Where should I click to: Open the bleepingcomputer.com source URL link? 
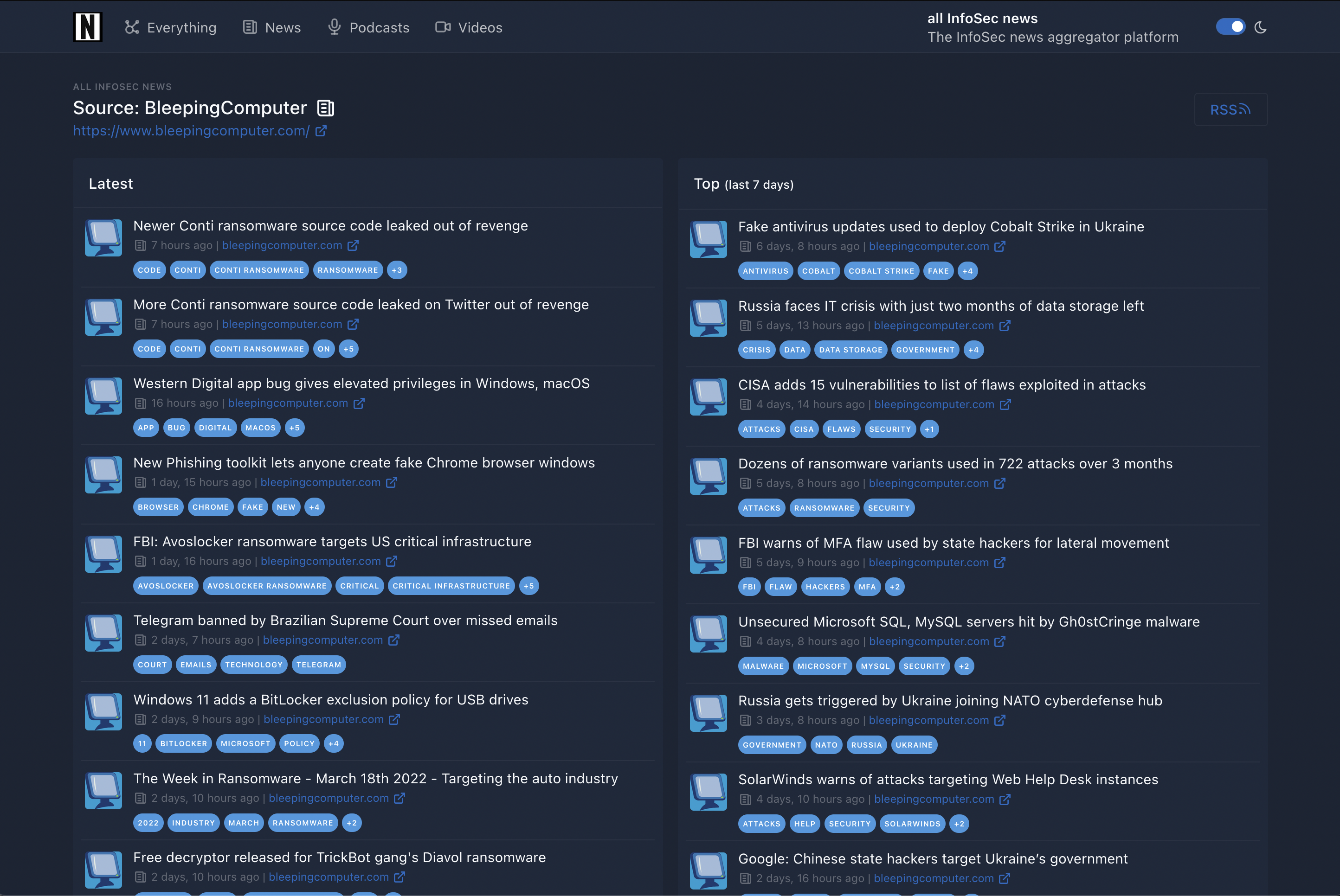click(192, 131)
